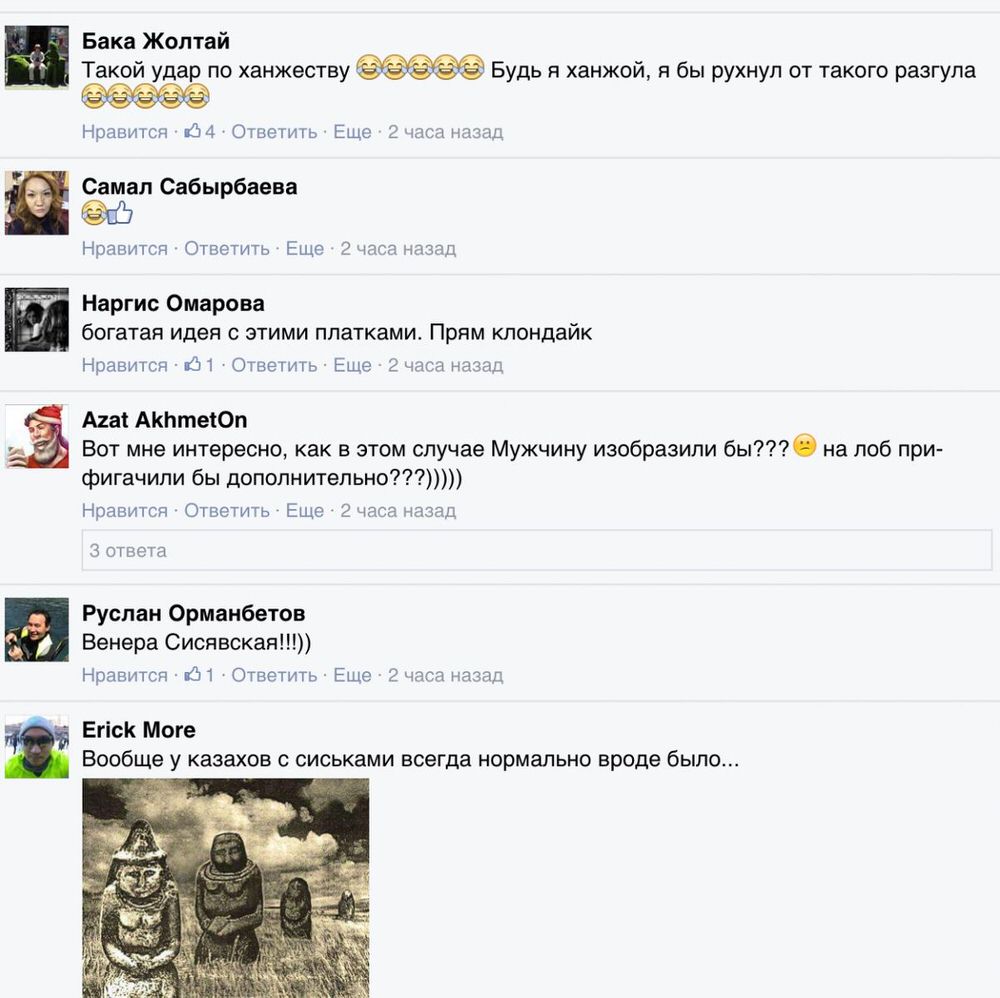View the like count thumbs-up on Руслан Орманбетов's comment
Image resolution: width=1000 pixels, height=998 pixels.
[200, 675]
